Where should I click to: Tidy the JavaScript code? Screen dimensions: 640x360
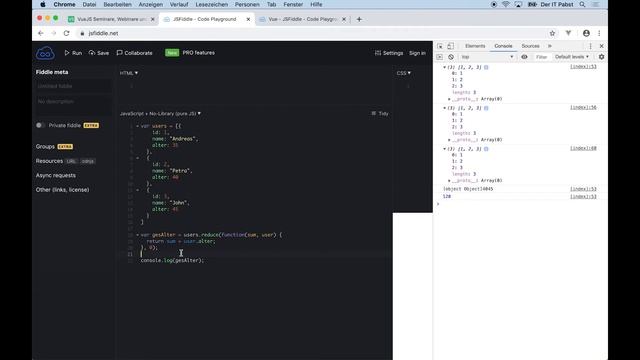coord(380,113)
